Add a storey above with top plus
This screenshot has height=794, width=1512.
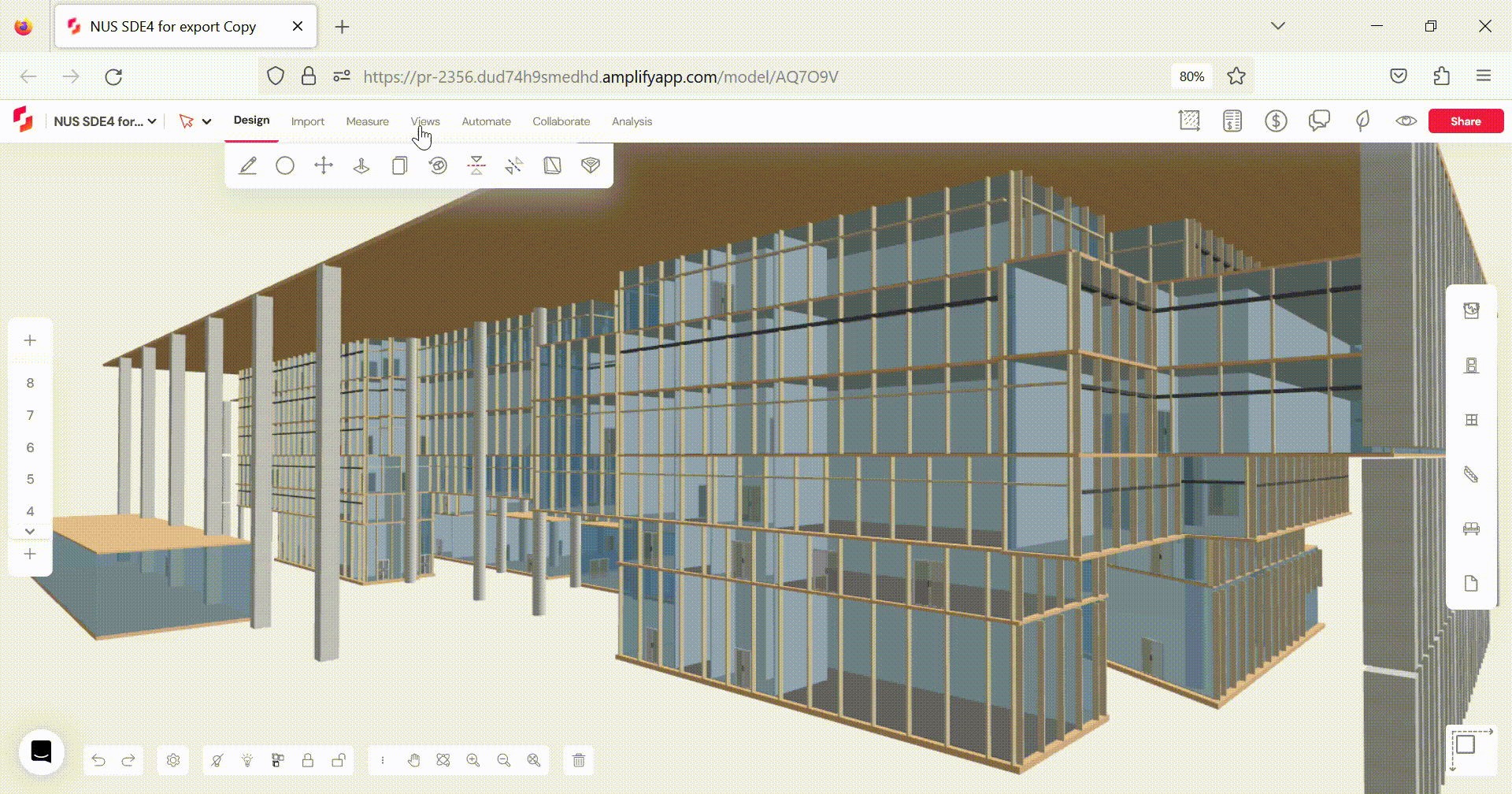[x=30, y=340]
